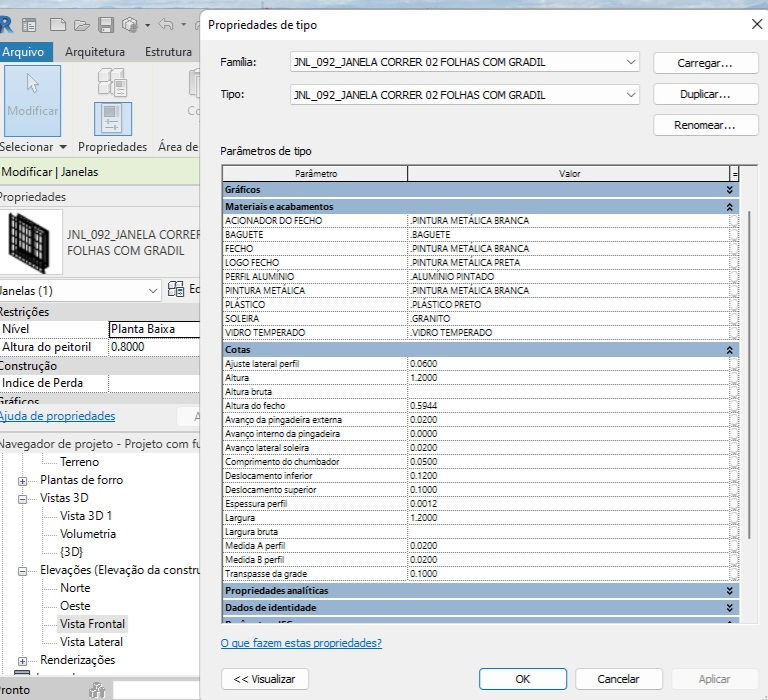
Task: Expand the Gráficos parameter group
Action: 729,190
